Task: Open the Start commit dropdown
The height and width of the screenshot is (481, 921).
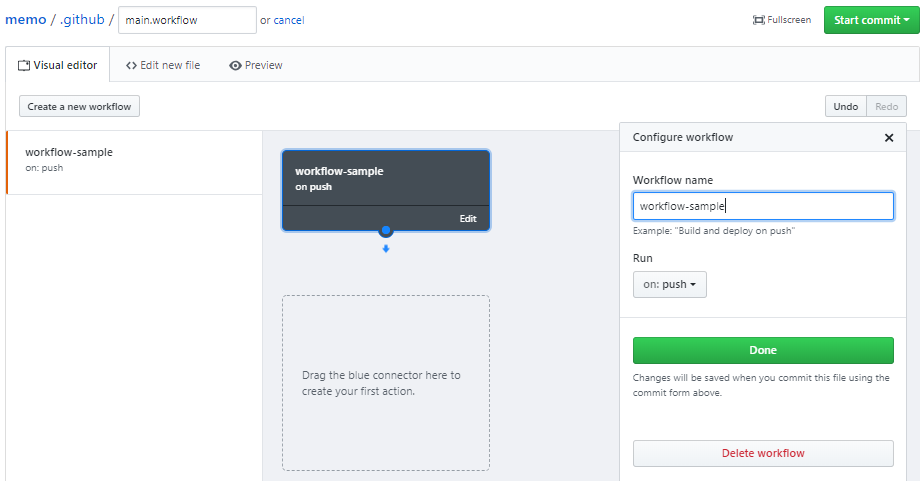Action: [871, 20]
